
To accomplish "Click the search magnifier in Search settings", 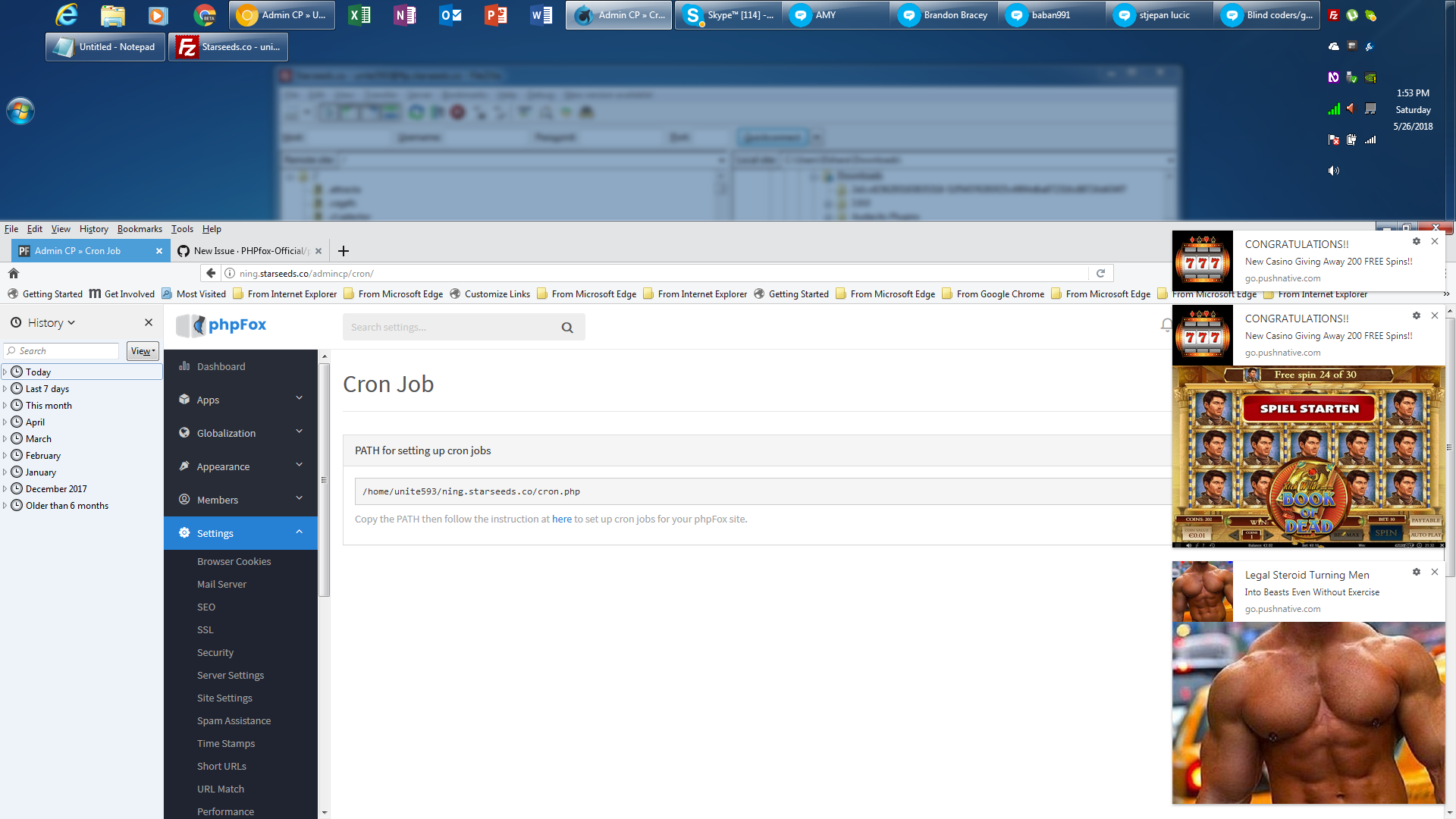I will [567, 327].
